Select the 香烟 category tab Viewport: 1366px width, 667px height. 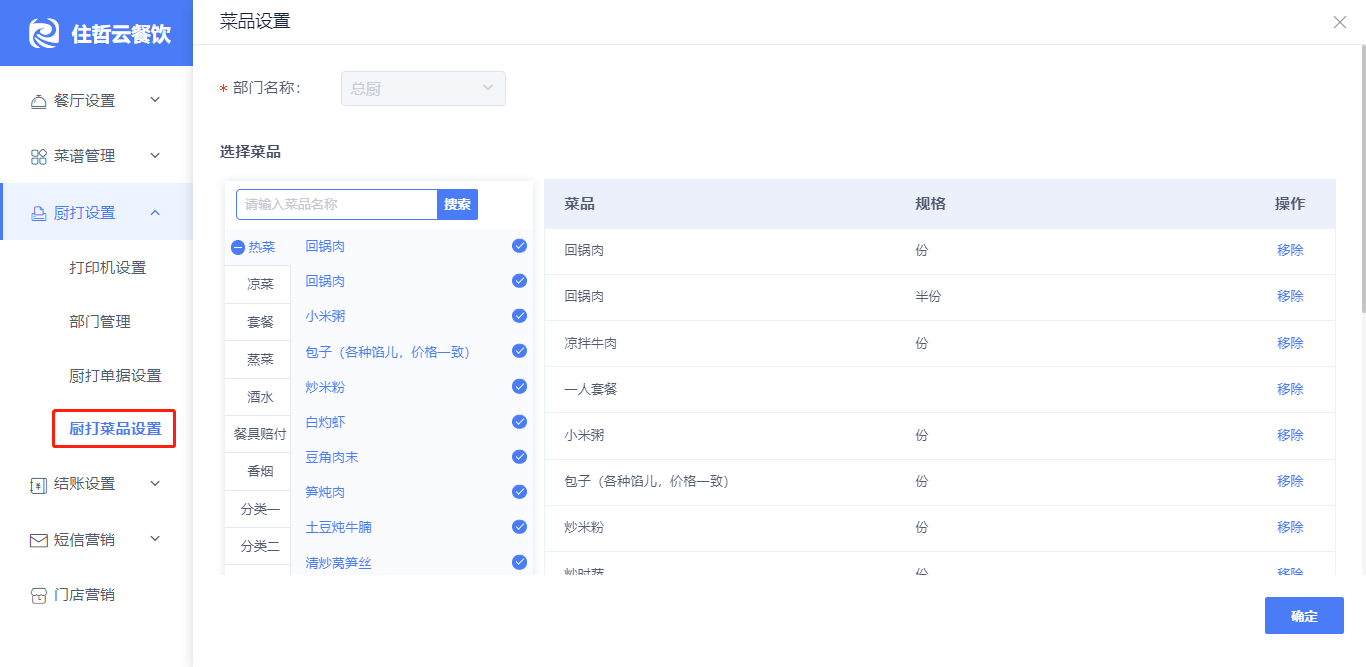click(260, 472)
